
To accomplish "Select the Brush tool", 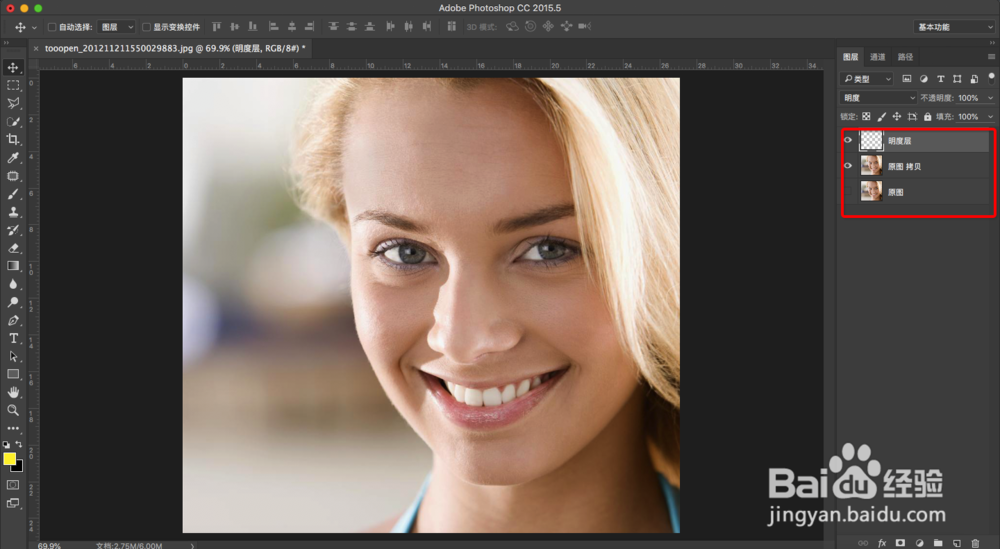I will (13, 194).
